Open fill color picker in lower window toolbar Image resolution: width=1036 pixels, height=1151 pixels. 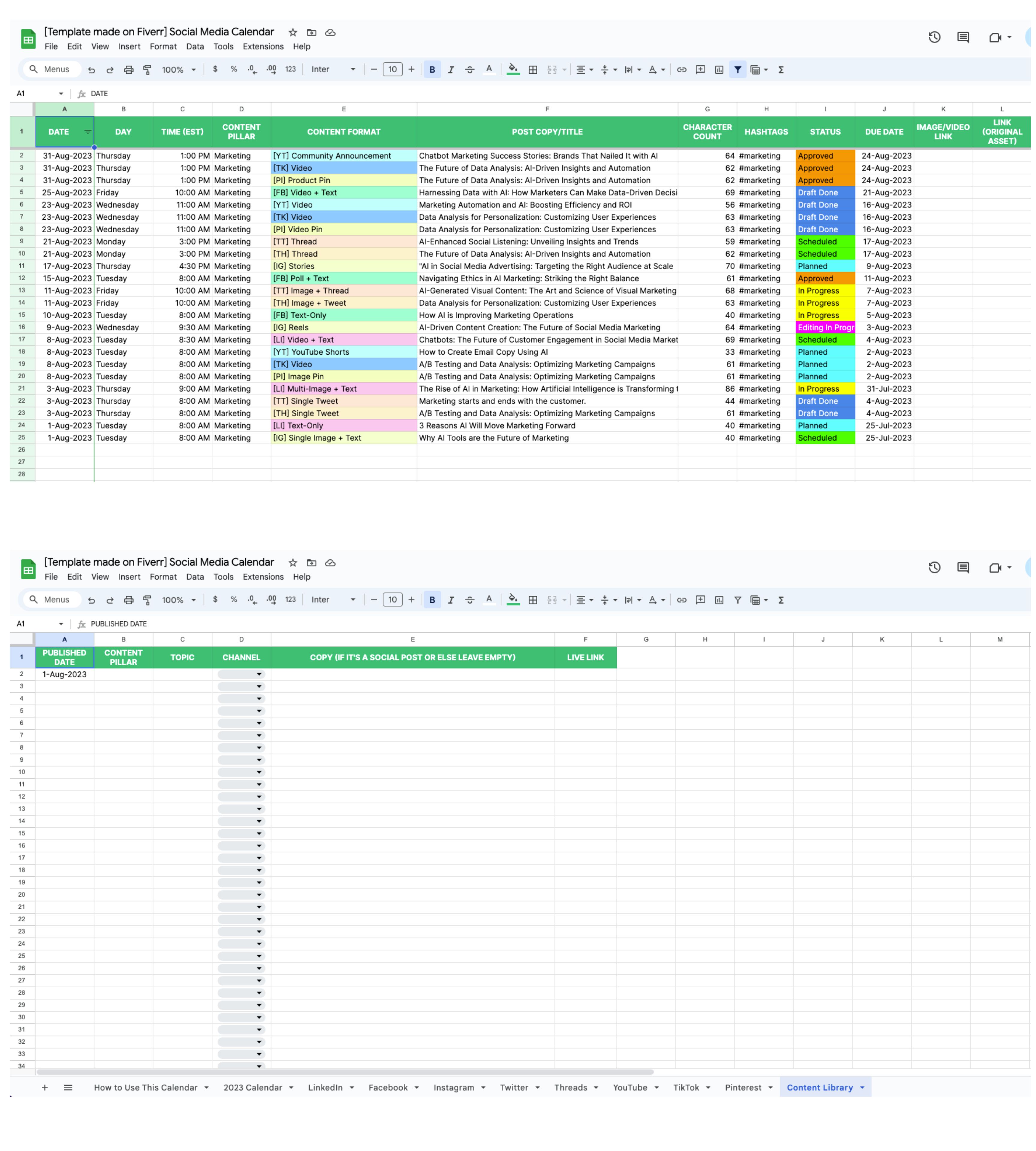(513, 600)
